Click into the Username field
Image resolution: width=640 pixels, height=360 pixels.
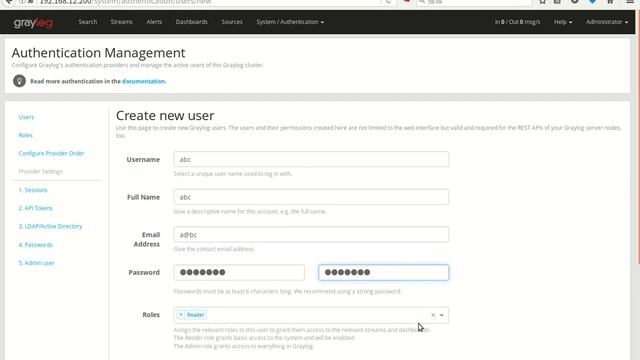tap(311, 159)
